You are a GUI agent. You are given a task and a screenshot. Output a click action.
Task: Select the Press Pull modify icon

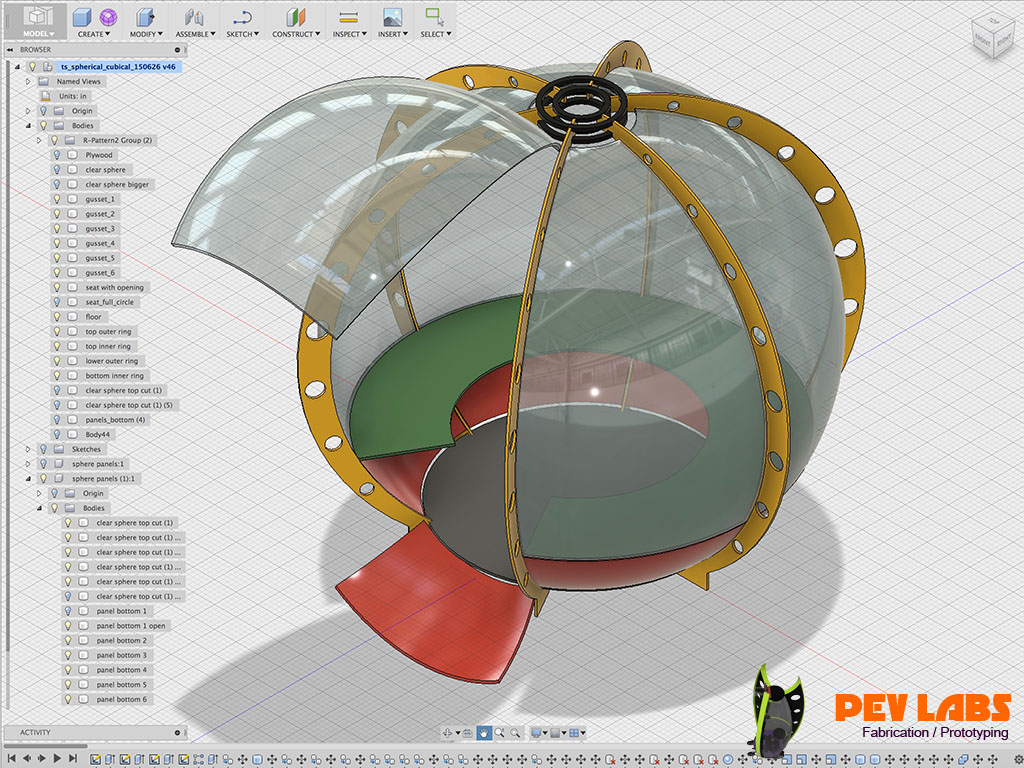pyautogui.click(x=145, y=17)
